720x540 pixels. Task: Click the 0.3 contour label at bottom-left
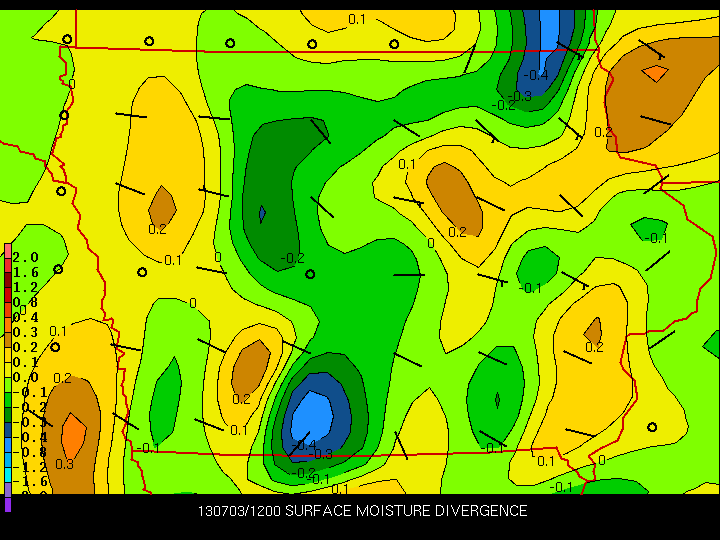tap(64, 464)
